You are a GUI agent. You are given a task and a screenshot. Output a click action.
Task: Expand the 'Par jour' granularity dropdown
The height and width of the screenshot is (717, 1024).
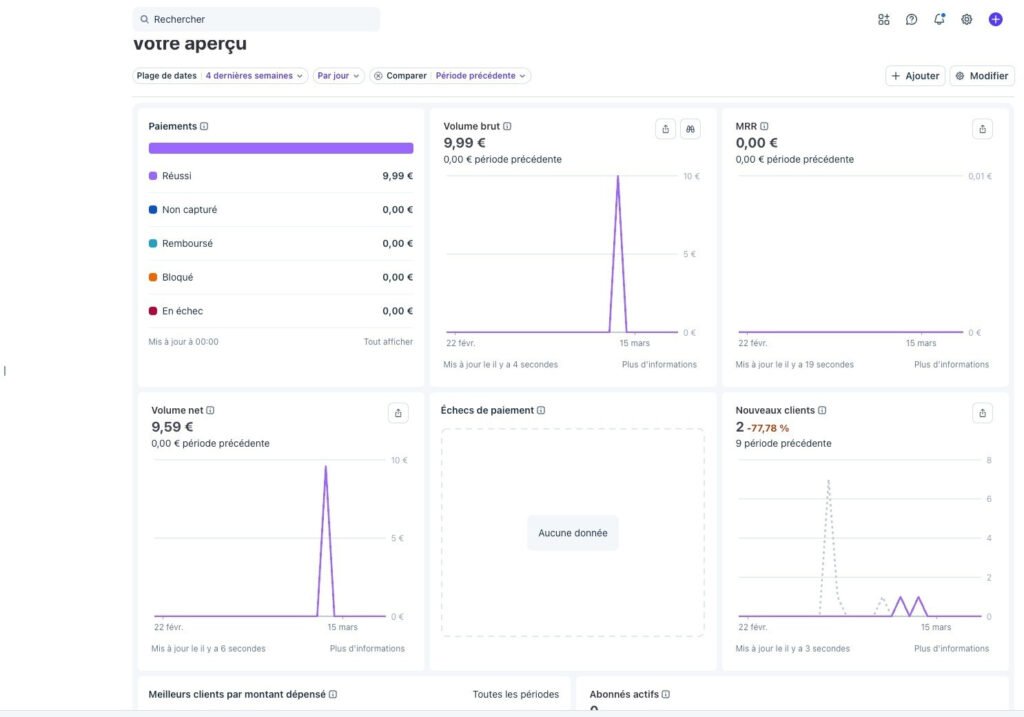[339, 76]
